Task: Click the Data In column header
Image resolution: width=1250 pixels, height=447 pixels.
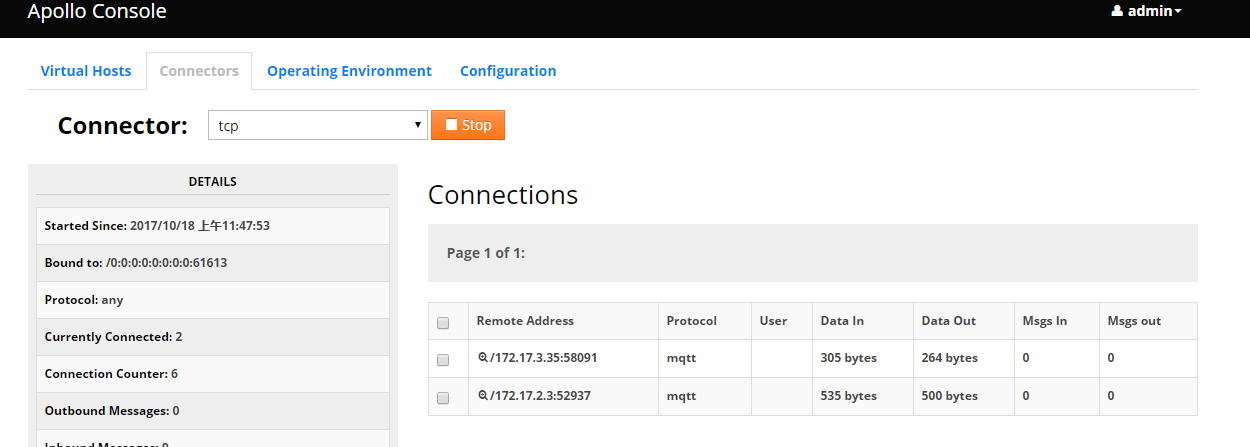Action: [x=842, y=321]
